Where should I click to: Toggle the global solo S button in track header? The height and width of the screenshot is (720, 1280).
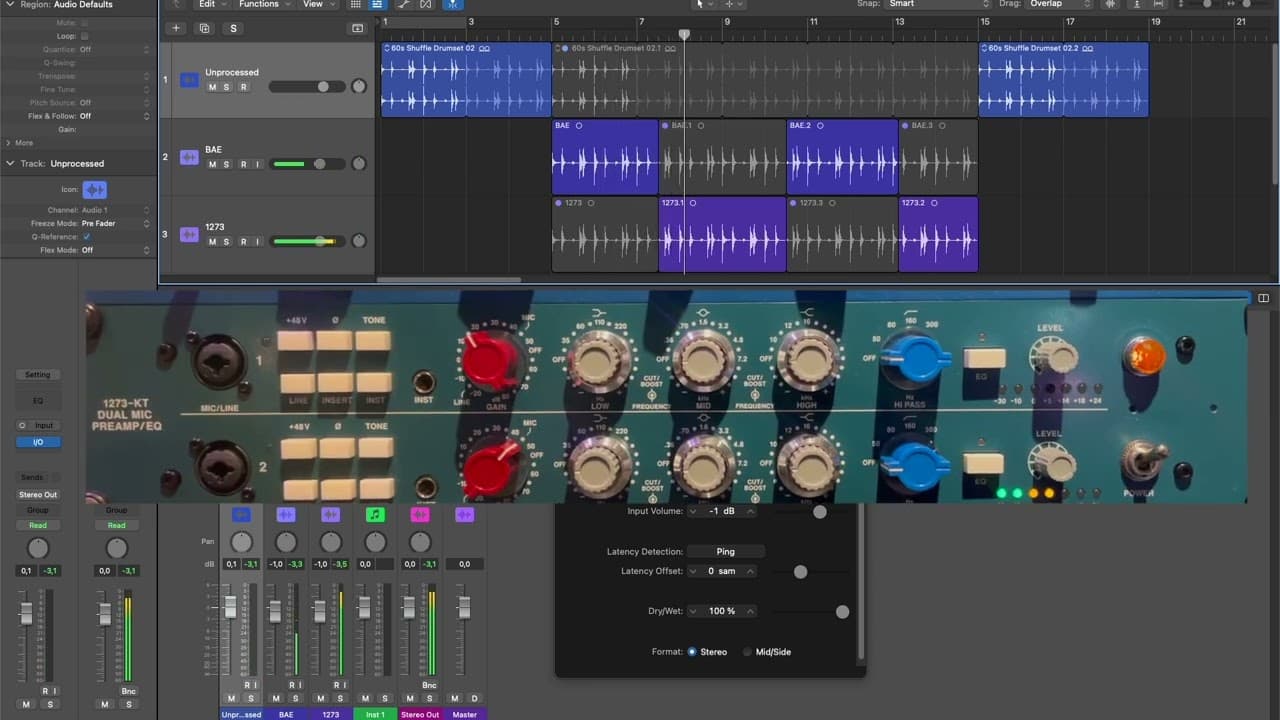coord(234,28)
